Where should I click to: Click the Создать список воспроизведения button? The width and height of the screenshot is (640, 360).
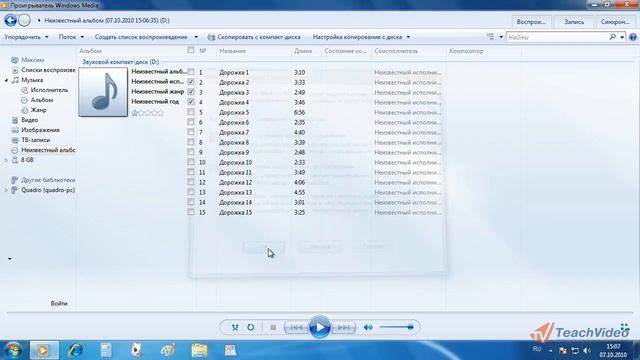141,37
